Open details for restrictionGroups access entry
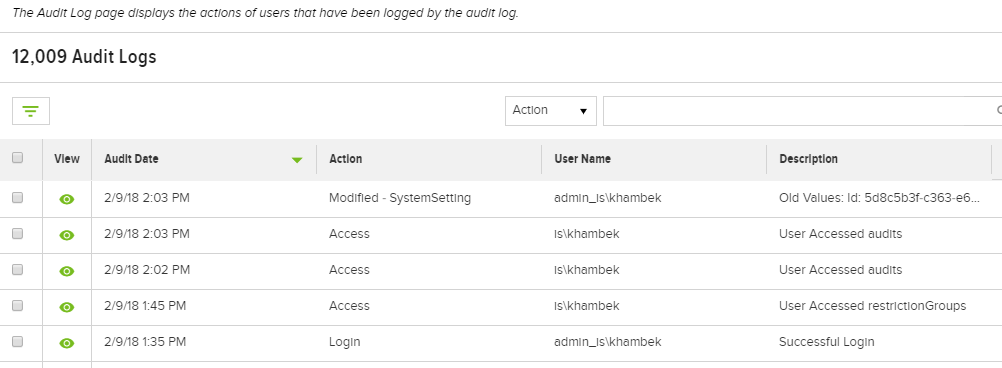Image resolution: width=1002 pixels, height=368 pixels. 66,307
